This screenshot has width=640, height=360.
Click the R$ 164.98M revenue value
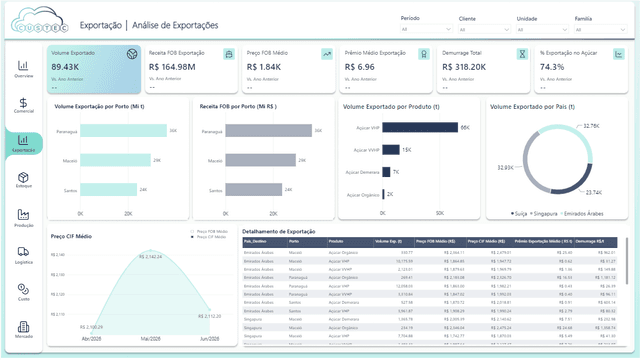point(172,67)
